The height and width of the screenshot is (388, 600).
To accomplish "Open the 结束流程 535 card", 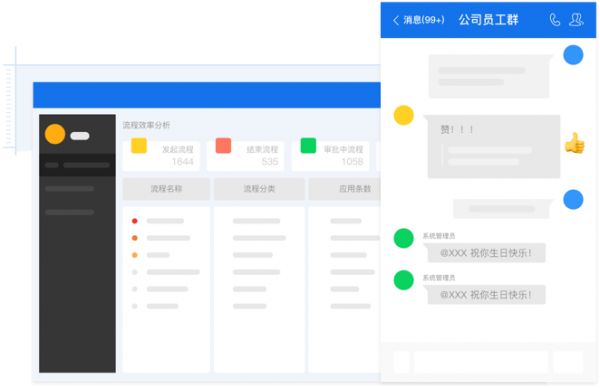I will 246,155.
